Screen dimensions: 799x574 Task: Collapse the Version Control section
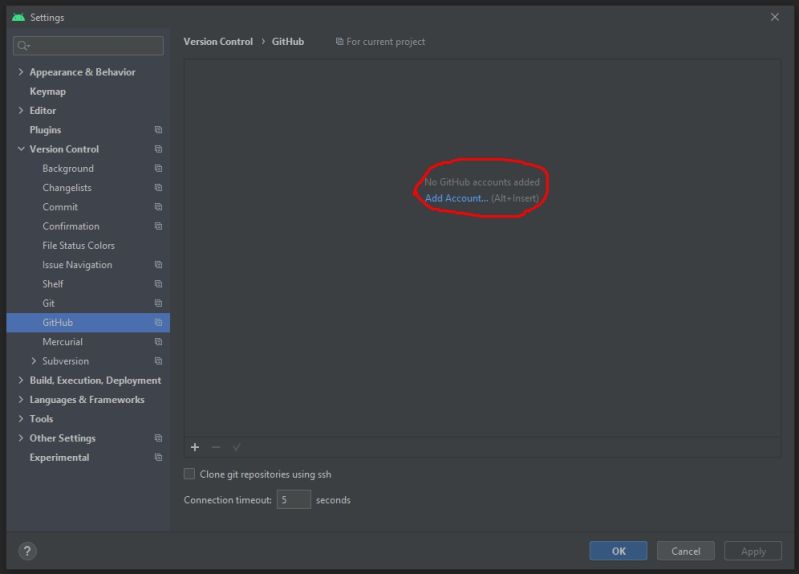tap(21, 149)
